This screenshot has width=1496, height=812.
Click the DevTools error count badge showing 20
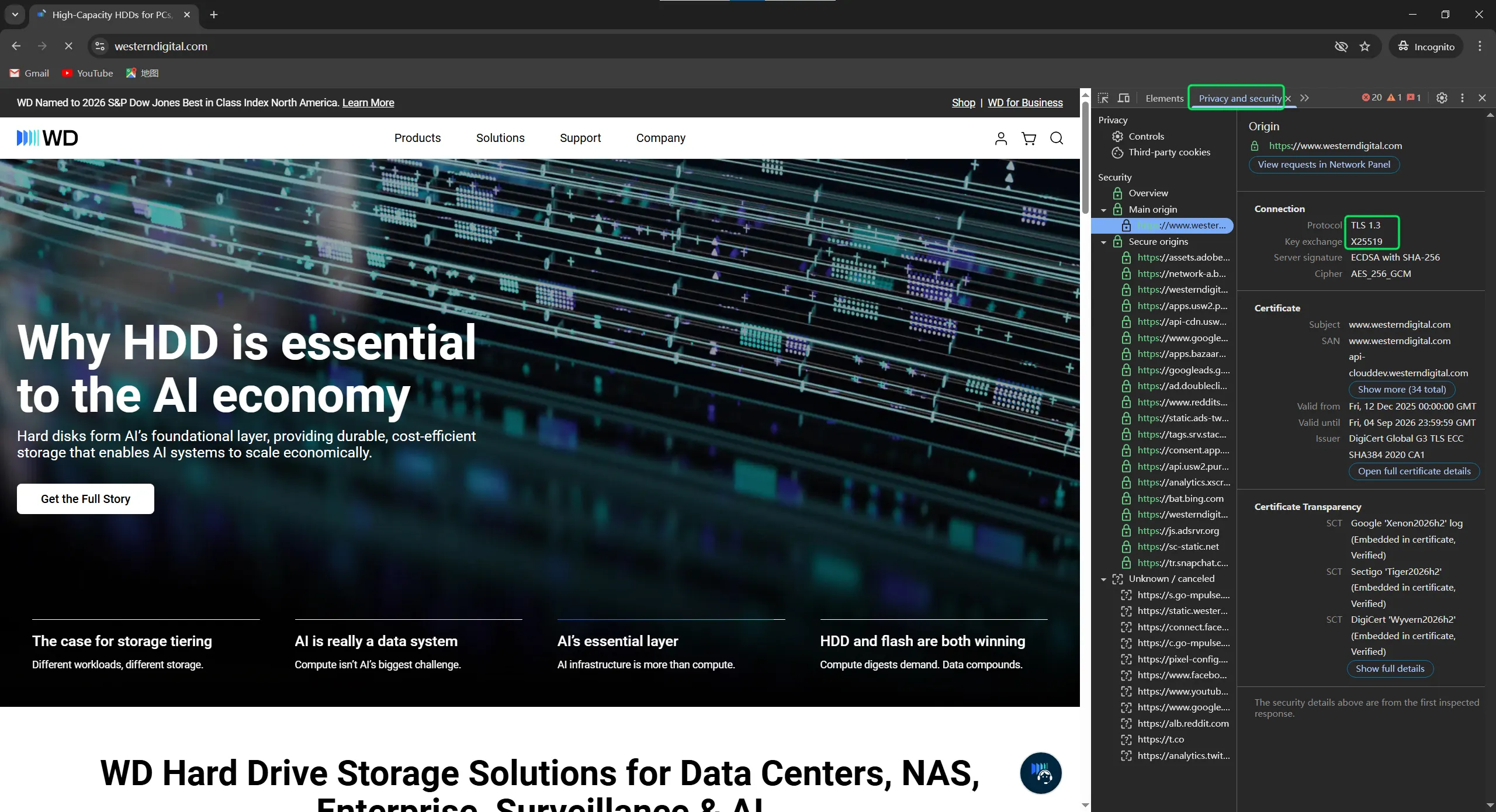pyautogui.click(x=1372, y=98)
